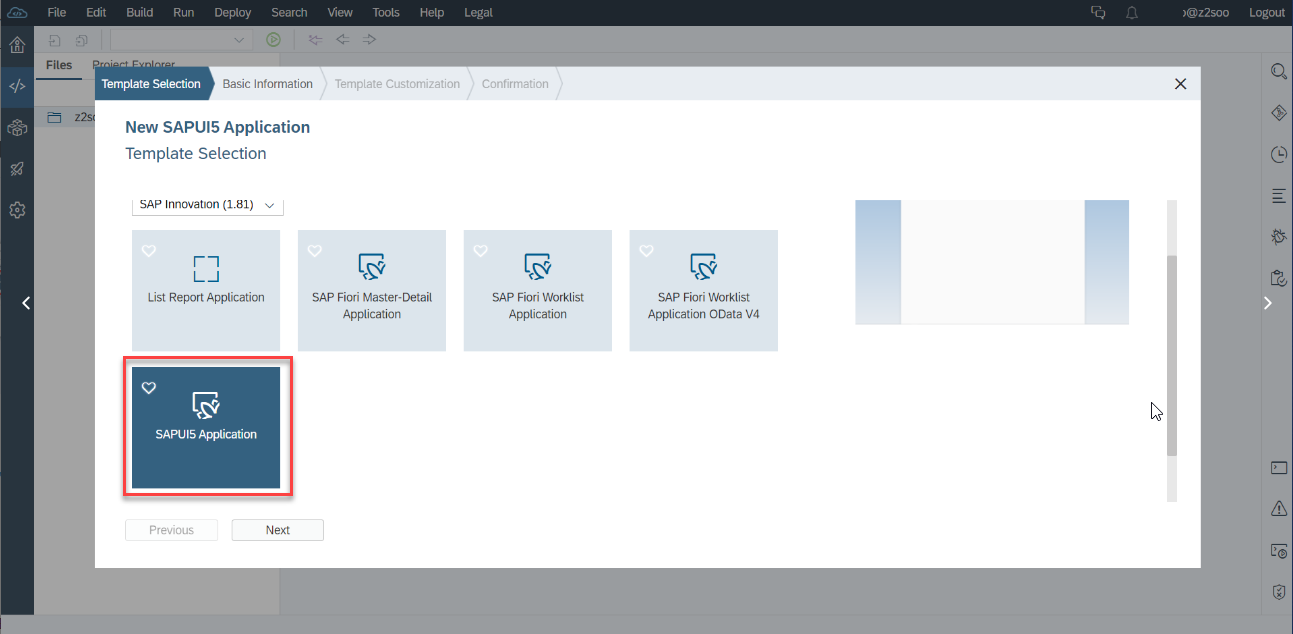Click the second copy icon in the toolbar

click(81, 40)
